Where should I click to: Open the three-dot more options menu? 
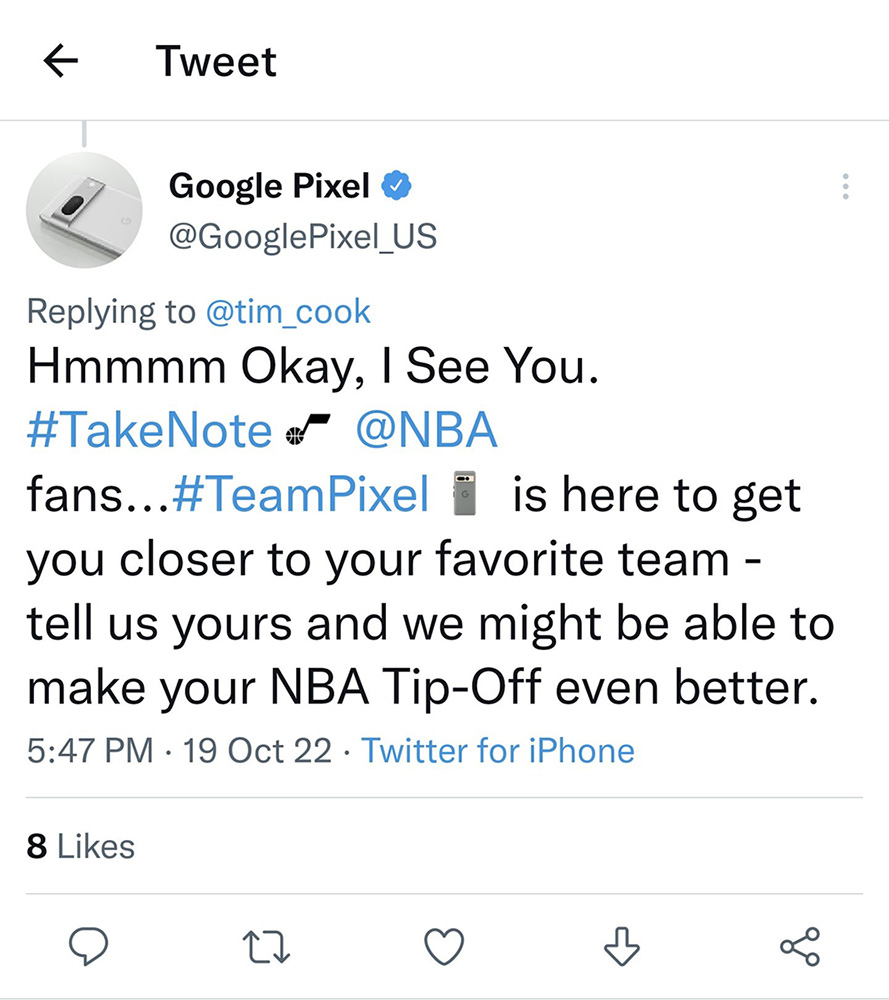pos(846,187)
